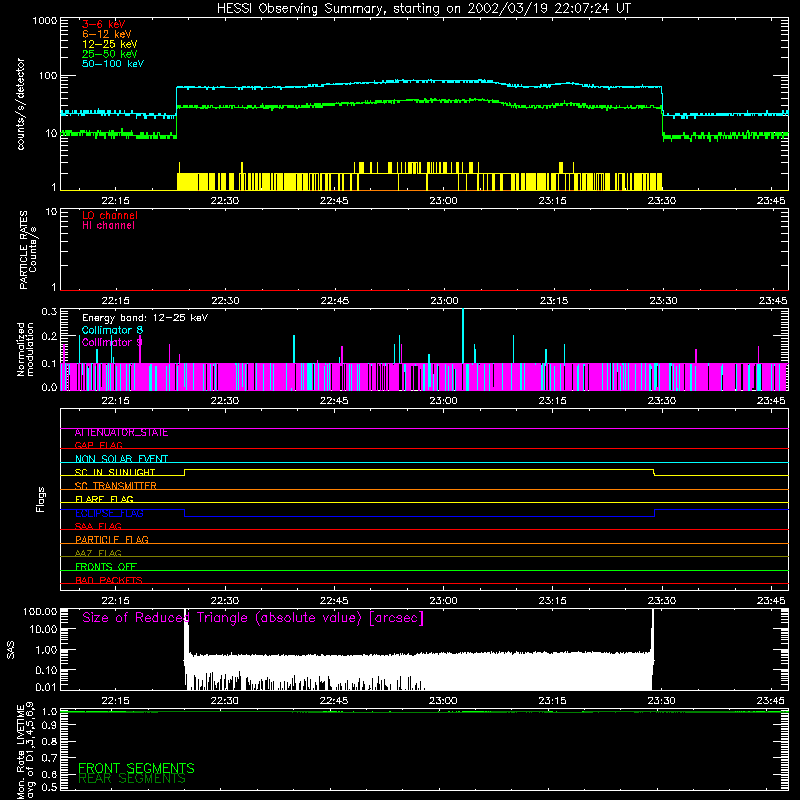Viewport: 800px width, 800px height.
Task: Click the 22:30 time label under the counts panel
Action: coord(224,201)
